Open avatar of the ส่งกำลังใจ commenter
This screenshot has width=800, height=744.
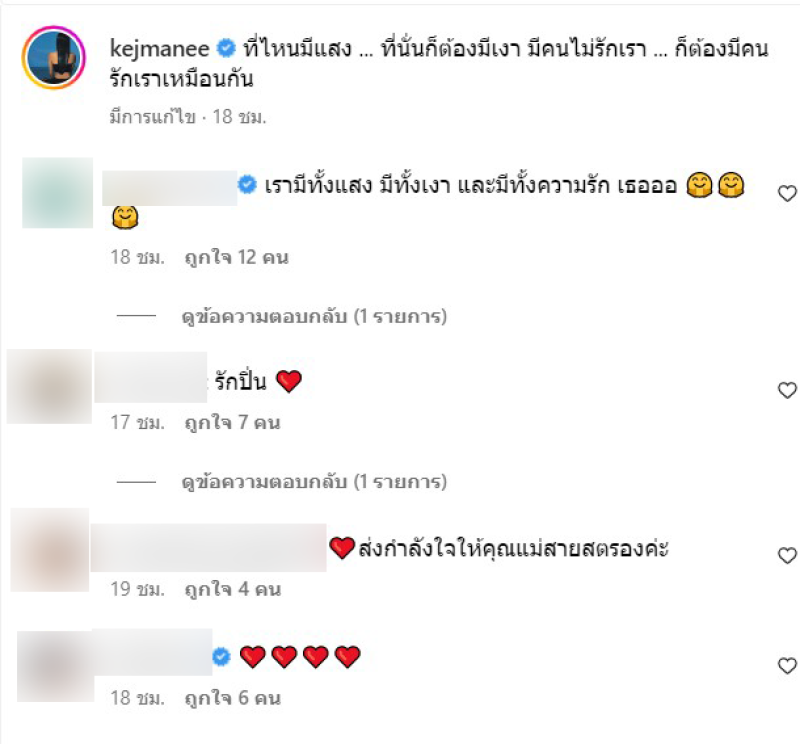click(x=50, y=550)
